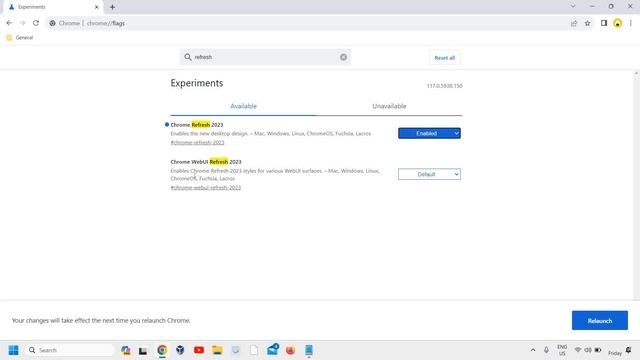Open the General bookmarks folder
This screenshot has width=640, height=360.
point(20,38)
